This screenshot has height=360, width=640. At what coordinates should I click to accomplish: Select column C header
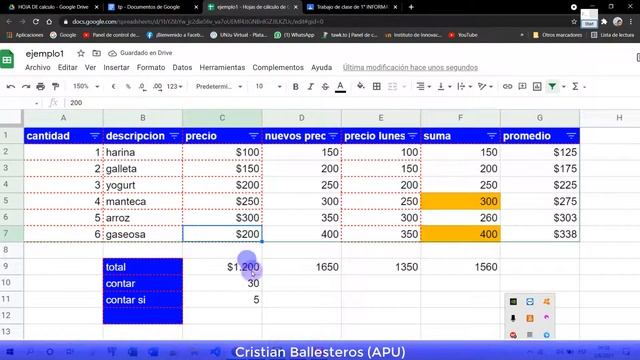[222, 118]
